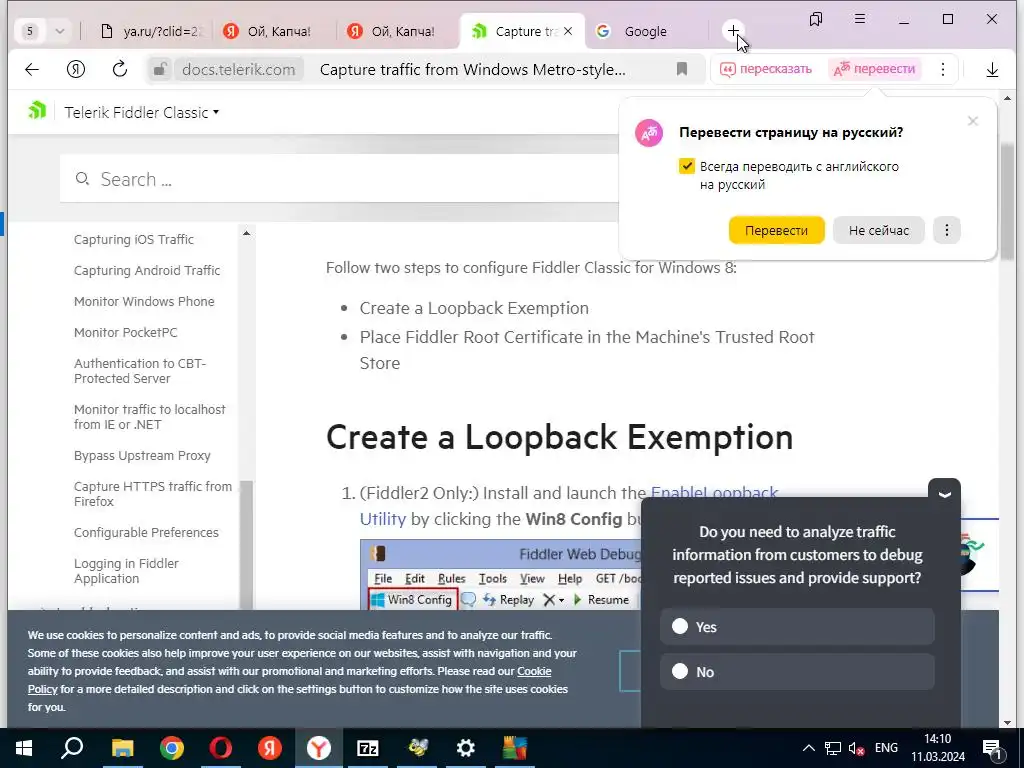
Task: Click the search magnifier icon in the docs
Action: [82, 178]
